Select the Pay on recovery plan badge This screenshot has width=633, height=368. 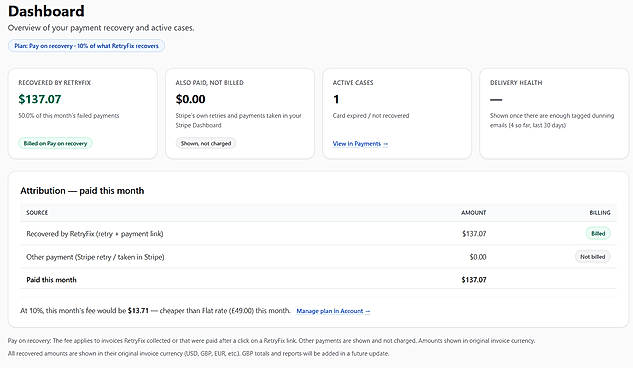pos(86,46)
